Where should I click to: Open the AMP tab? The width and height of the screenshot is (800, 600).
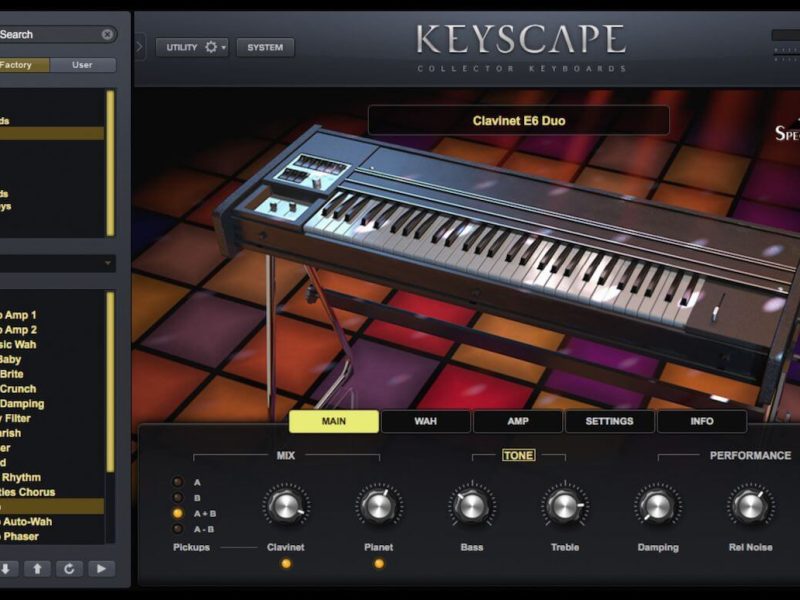tap(518, 421)
